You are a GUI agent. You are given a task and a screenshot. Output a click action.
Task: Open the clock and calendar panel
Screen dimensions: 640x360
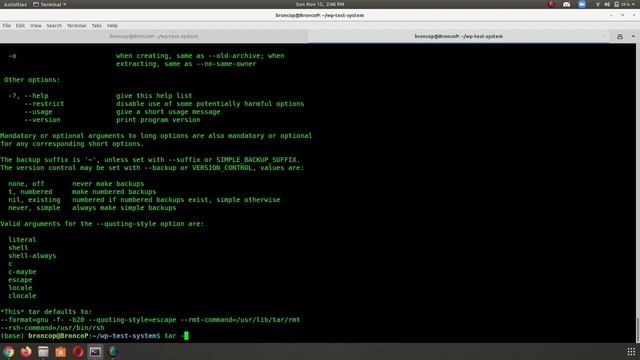(320, 4)
